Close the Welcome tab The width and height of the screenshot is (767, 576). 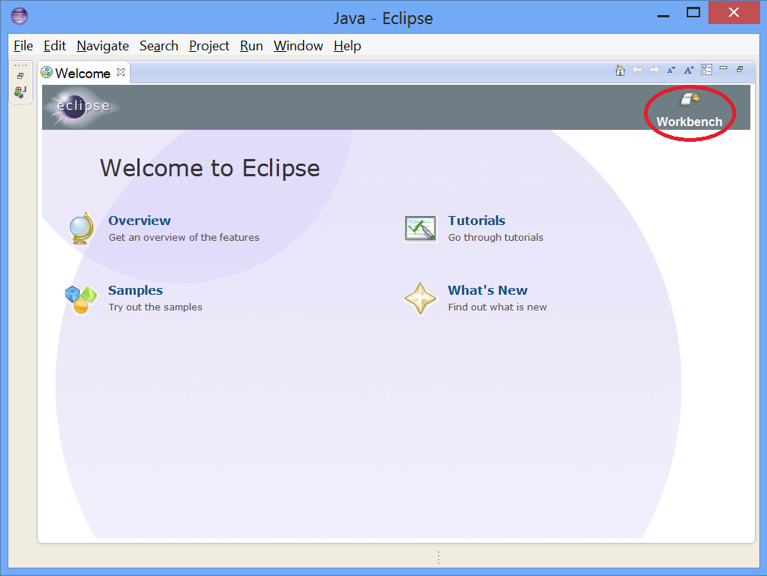[121, 72]
